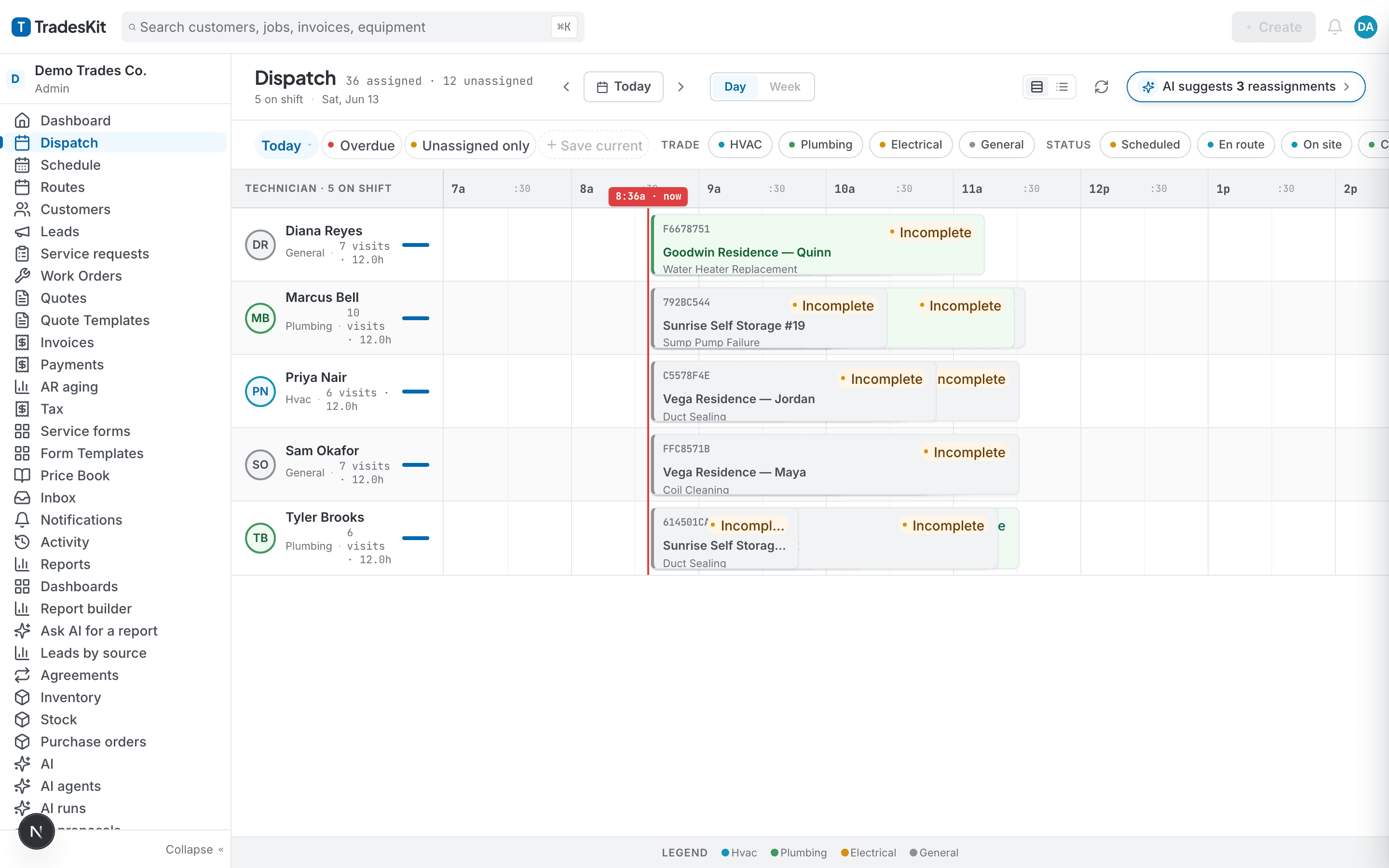Click the Service forms grid icon
Image resolution: width=1389 pixels, height=868 pixels.
pos(22,431)
